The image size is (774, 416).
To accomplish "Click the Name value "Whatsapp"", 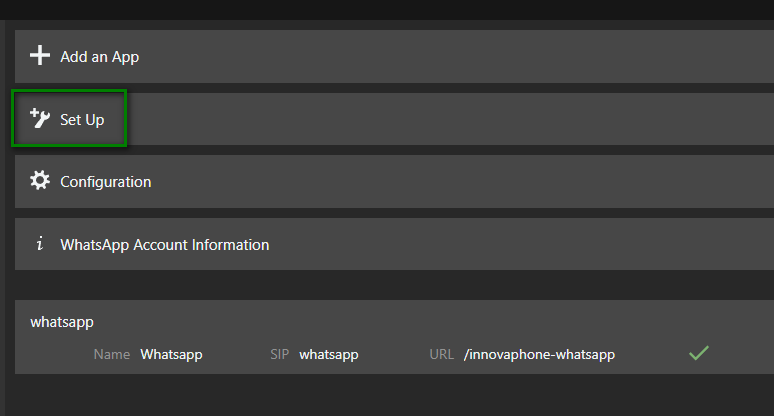I will pyautogui.click(x=171, y=354).
